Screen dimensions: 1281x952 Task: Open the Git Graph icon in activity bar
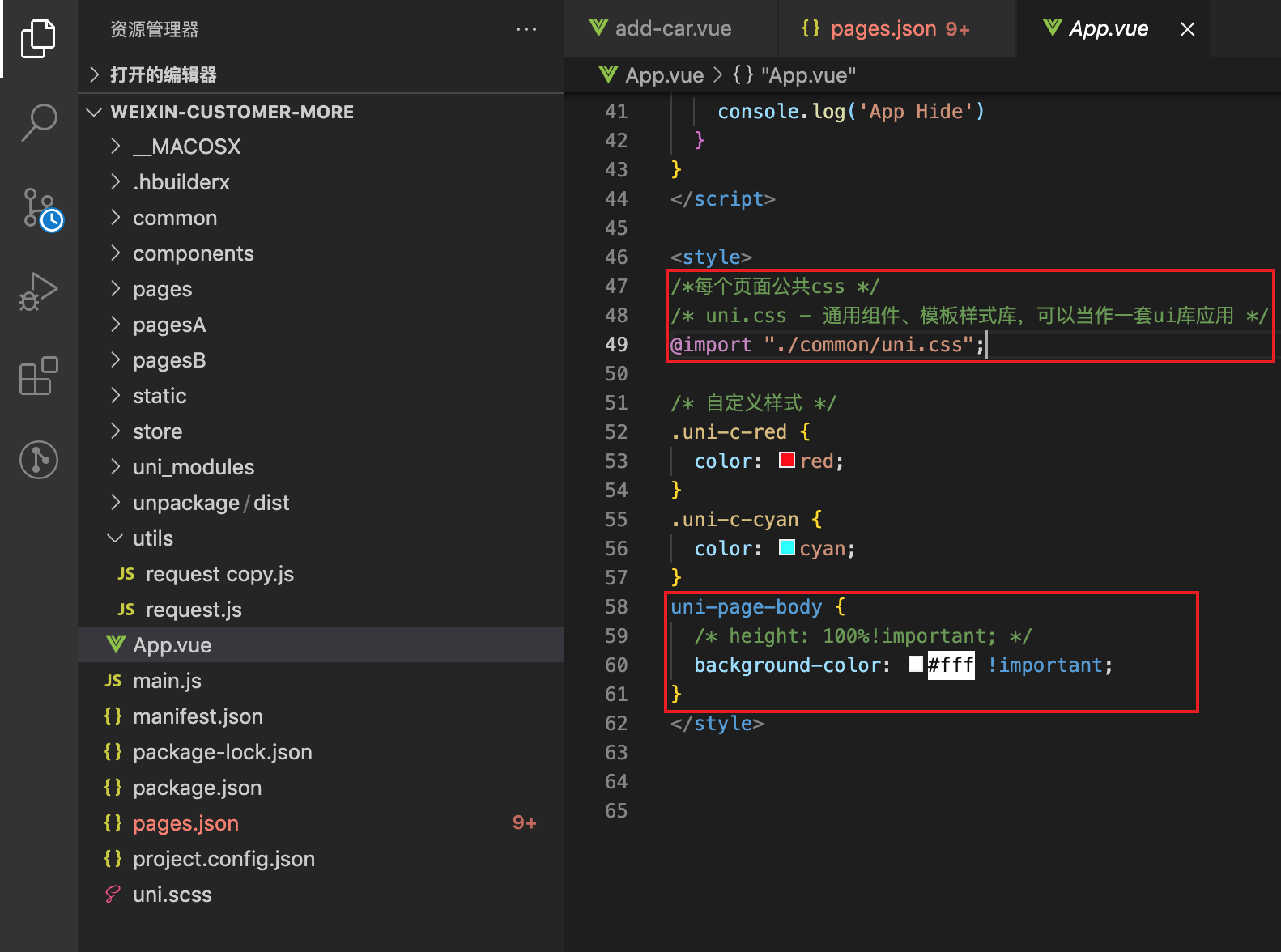[x=38, y=460]
